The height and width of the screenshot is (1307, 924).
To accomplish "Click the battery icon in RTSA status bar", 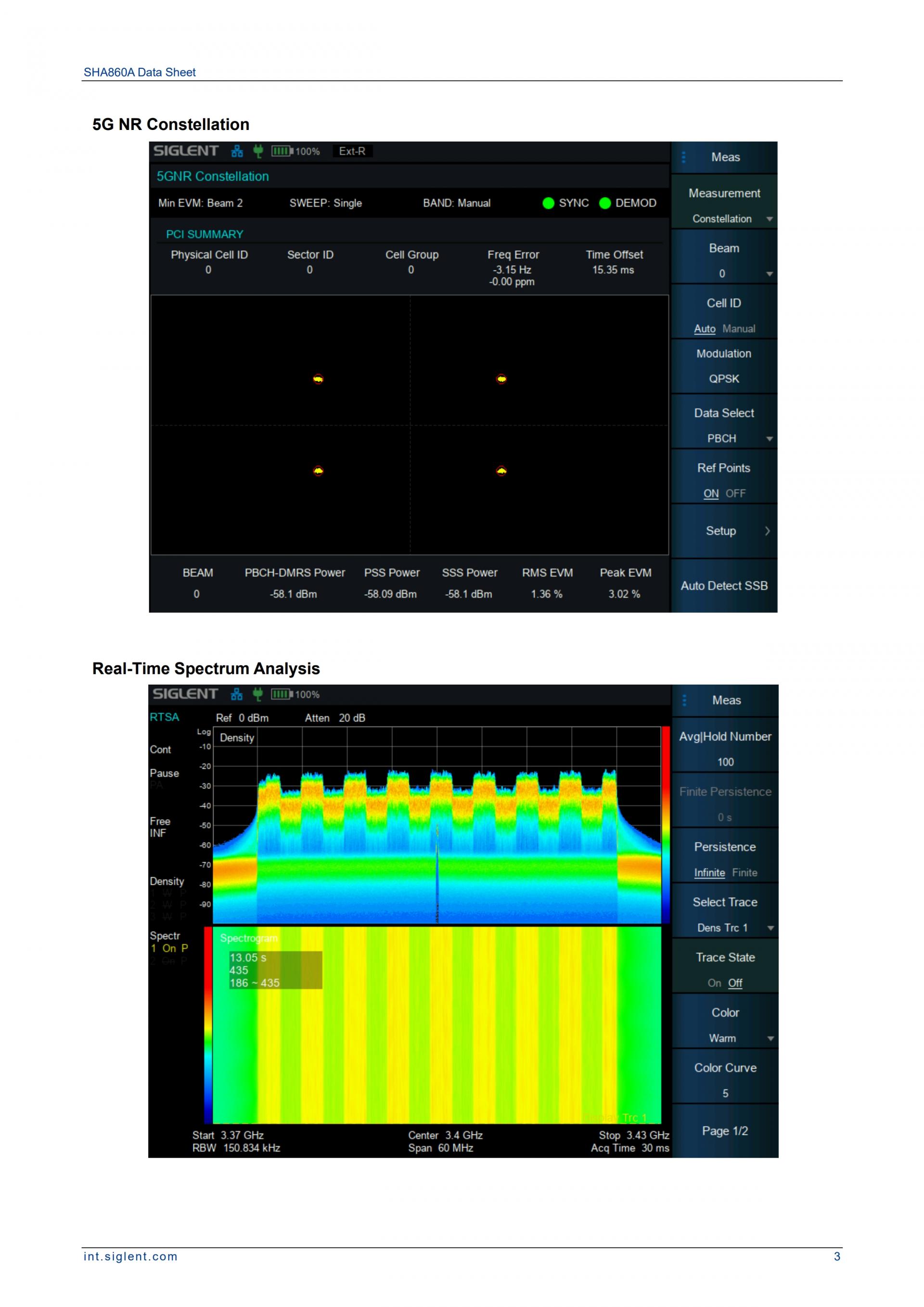I will 282,694.
